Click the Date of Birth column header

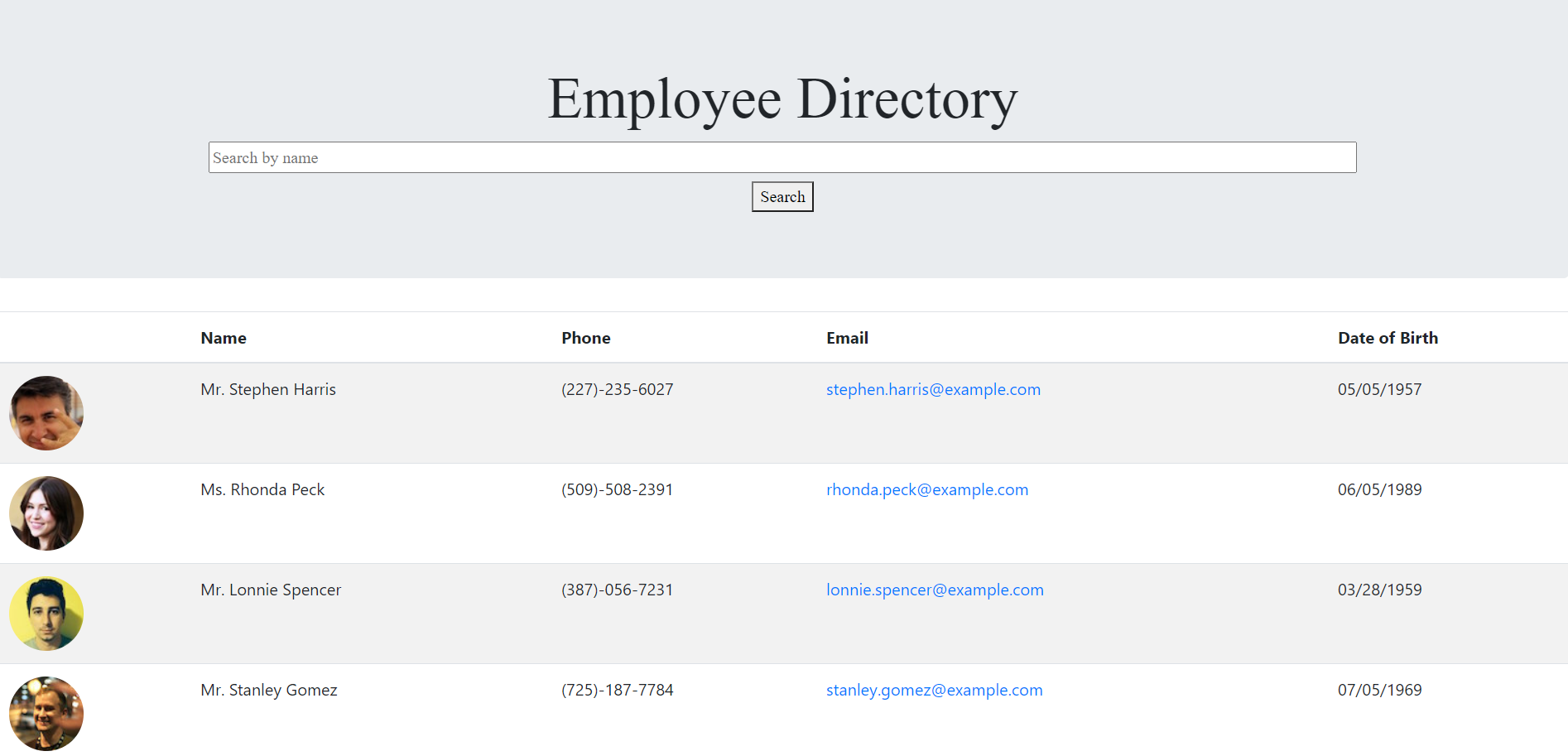click(1388, 337)
